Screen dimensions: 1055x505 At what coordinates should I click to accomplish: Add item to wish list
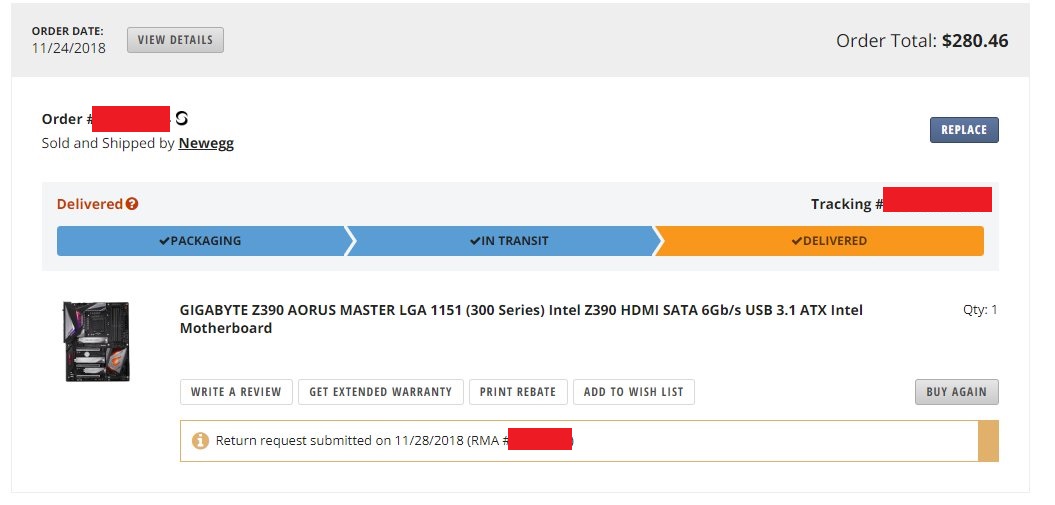634,392
